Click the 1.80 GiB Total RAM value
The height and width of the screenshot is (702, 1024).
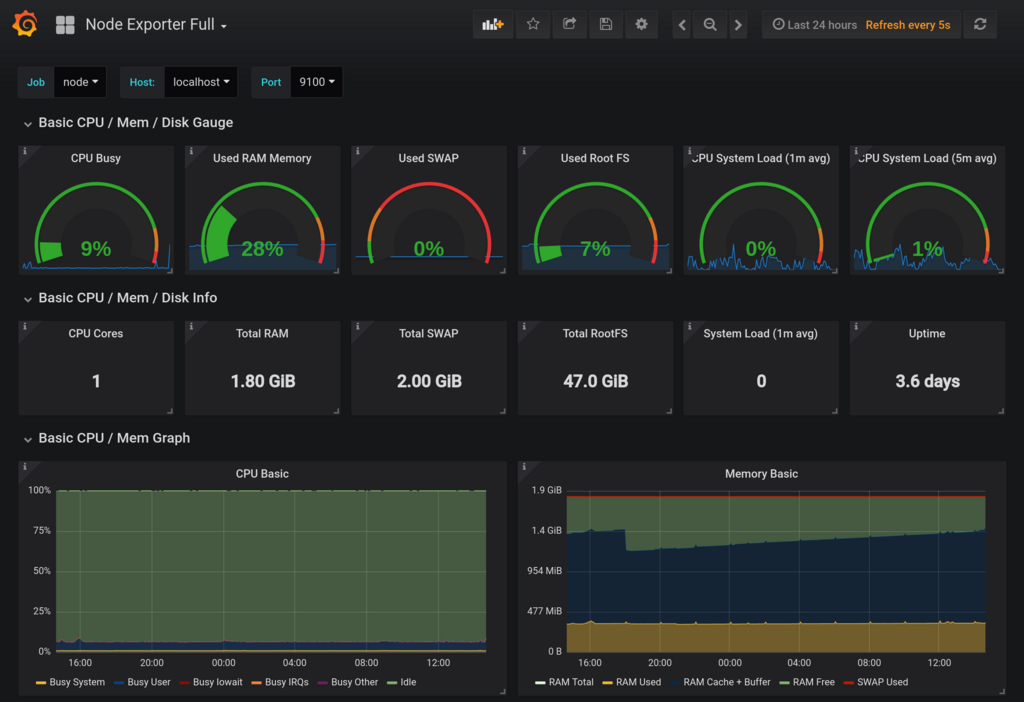[263, 381]
